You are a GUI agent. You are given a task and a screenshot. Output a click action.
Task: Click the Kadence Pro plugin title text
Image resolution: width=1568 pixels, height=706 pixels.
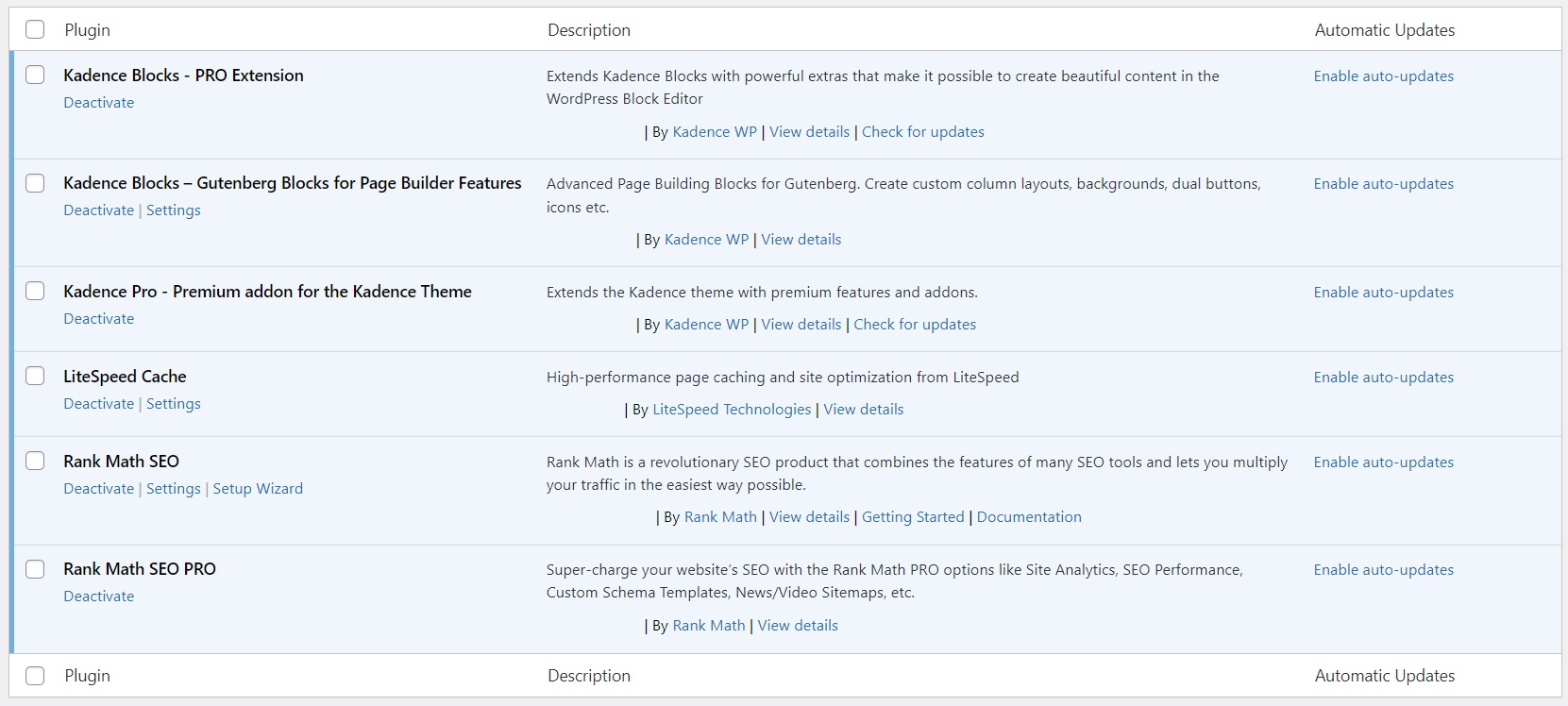tap(267, 292)
